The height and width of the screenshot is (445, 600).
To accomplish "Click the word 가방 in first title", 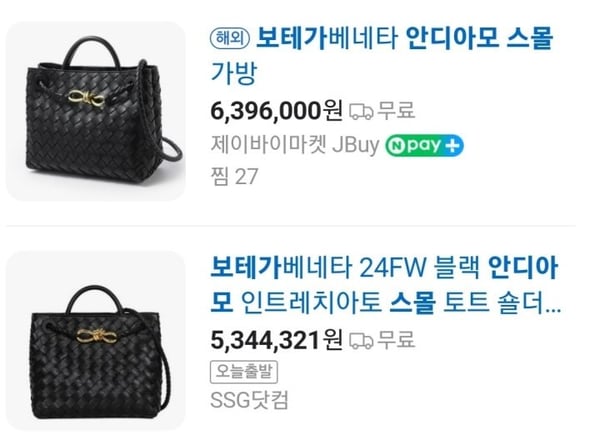I will (x=233, y=73).
